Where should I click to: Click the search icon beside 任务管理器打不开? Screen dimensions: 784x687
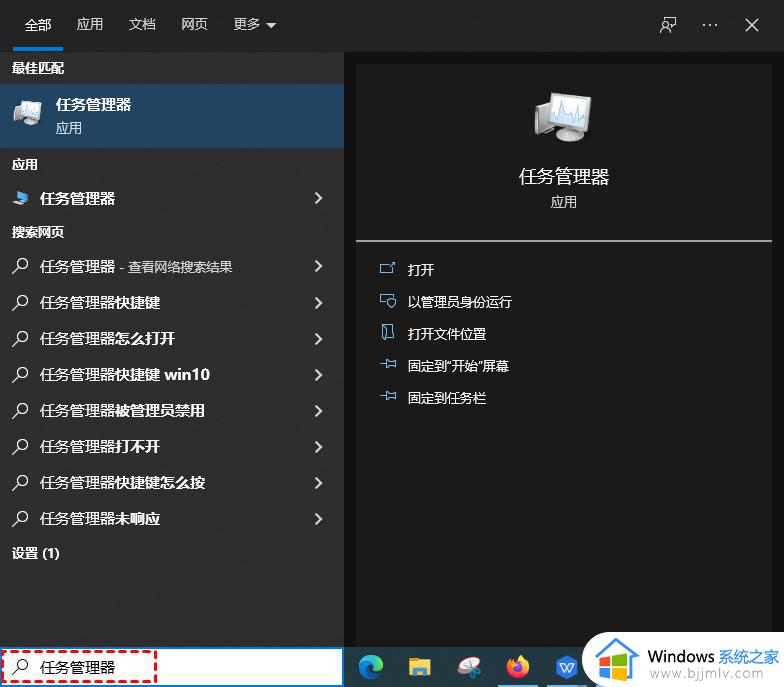[x=20, y=446]
